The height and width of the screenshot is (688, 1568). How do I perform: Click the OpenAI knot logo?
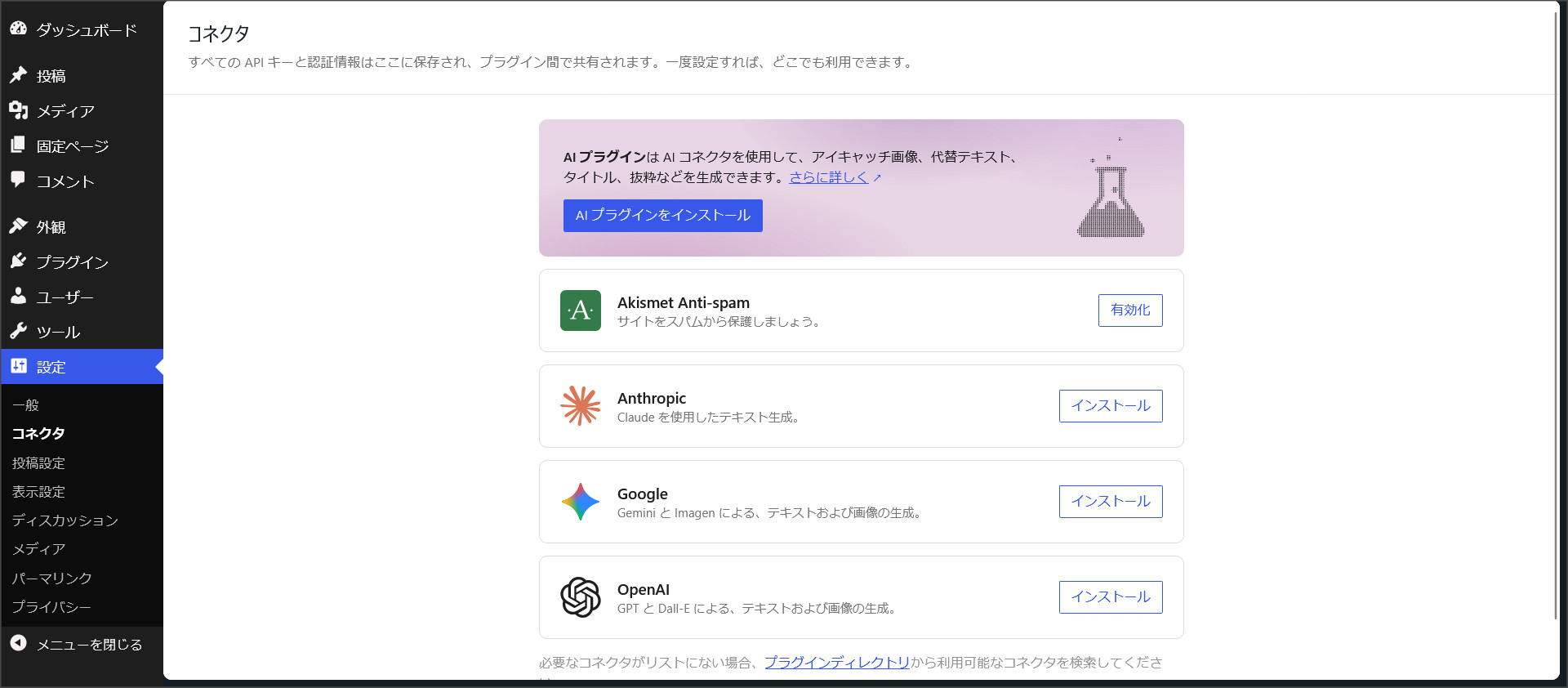coord(581,597)
